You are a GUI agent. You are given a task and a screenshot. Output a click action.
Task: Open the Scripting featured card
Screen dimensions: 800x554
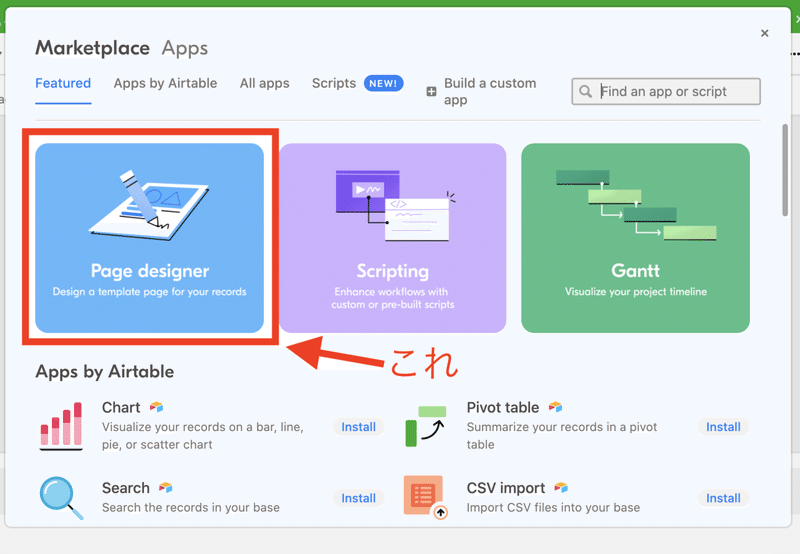[x=392, y=238]
